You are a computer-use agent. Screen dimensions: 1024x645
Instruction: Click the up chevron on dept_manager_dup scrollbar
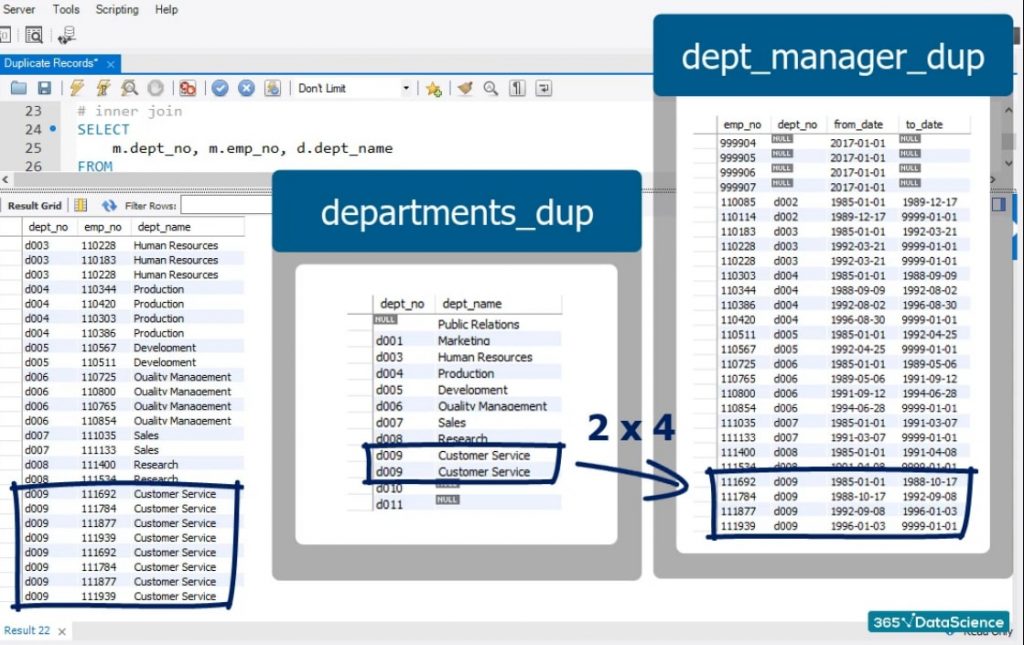[1008, 110]
